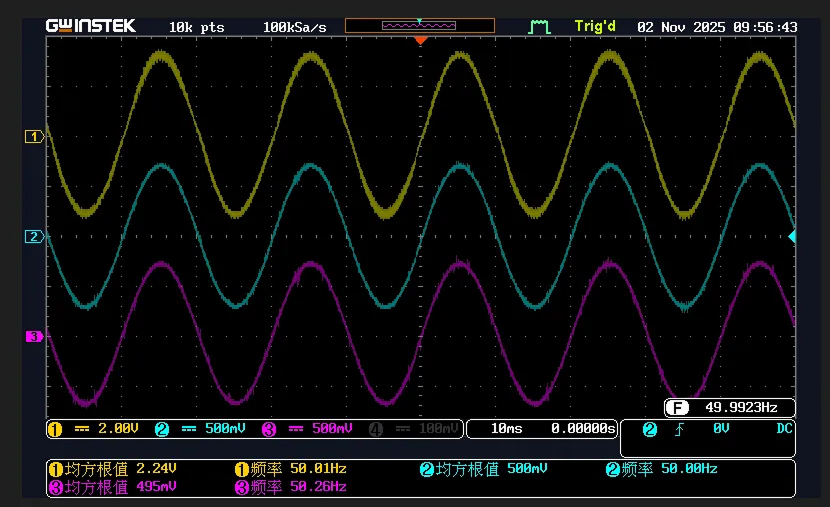Click the magenta channel 3 number badge
The width and height of the screenshot is (830, 507).
click(x=269, y=429)
